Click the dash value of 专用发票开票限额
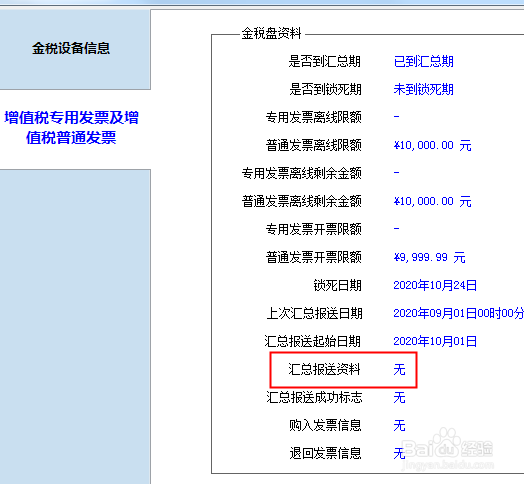 click(x=396, y=229)
